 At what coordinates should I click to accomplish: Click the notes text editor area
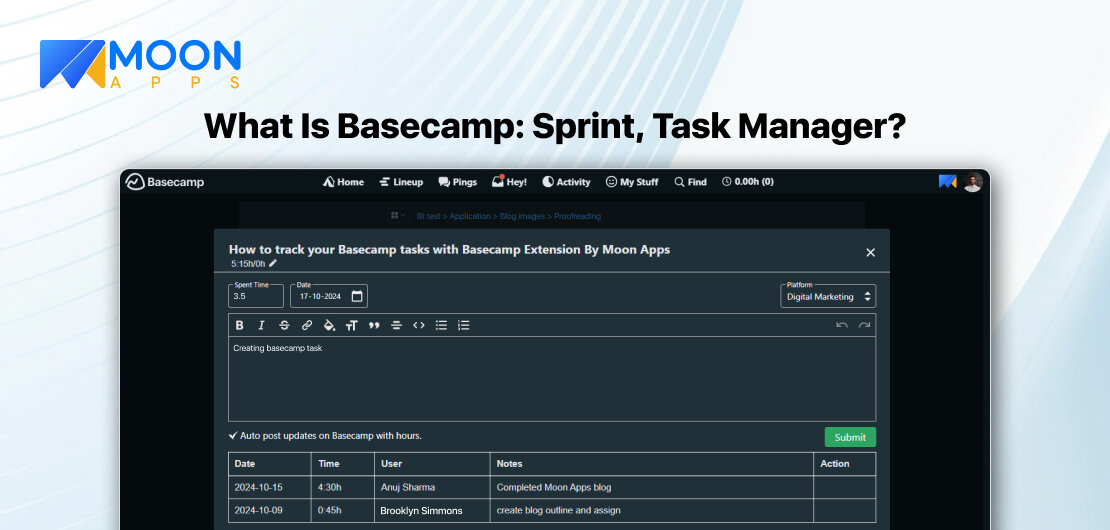[x=551, y=379]
